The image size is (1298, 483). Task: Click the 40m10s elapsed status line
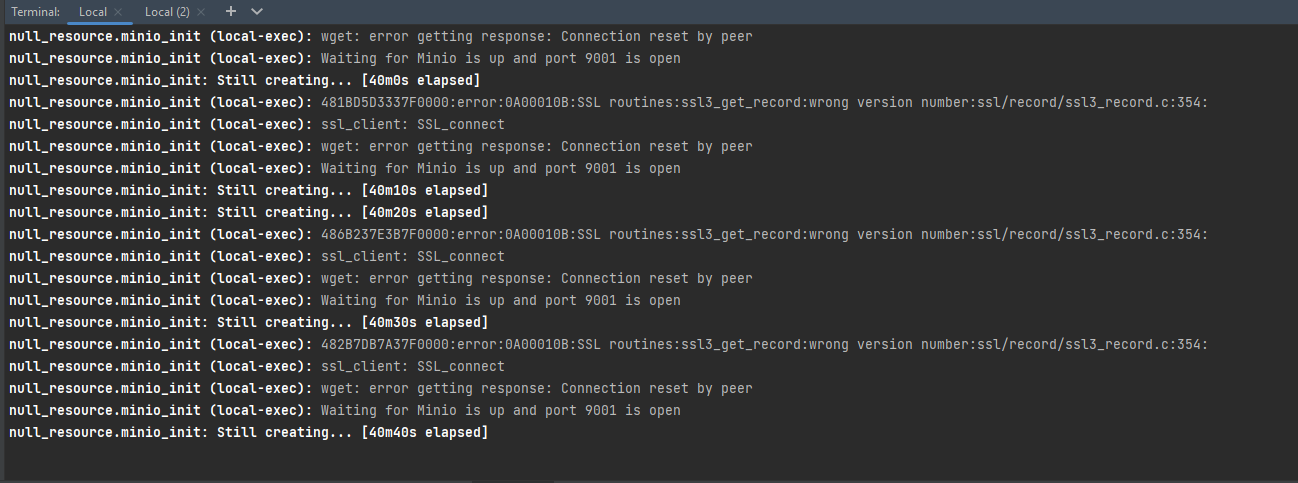click(x=248, y=190)
